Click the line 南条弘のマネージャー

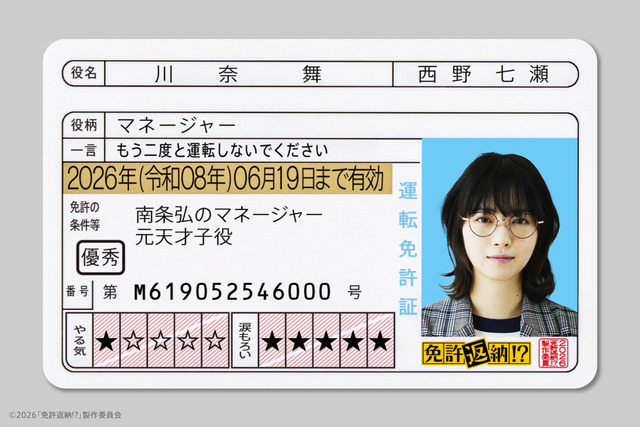(x=229, y=215)
